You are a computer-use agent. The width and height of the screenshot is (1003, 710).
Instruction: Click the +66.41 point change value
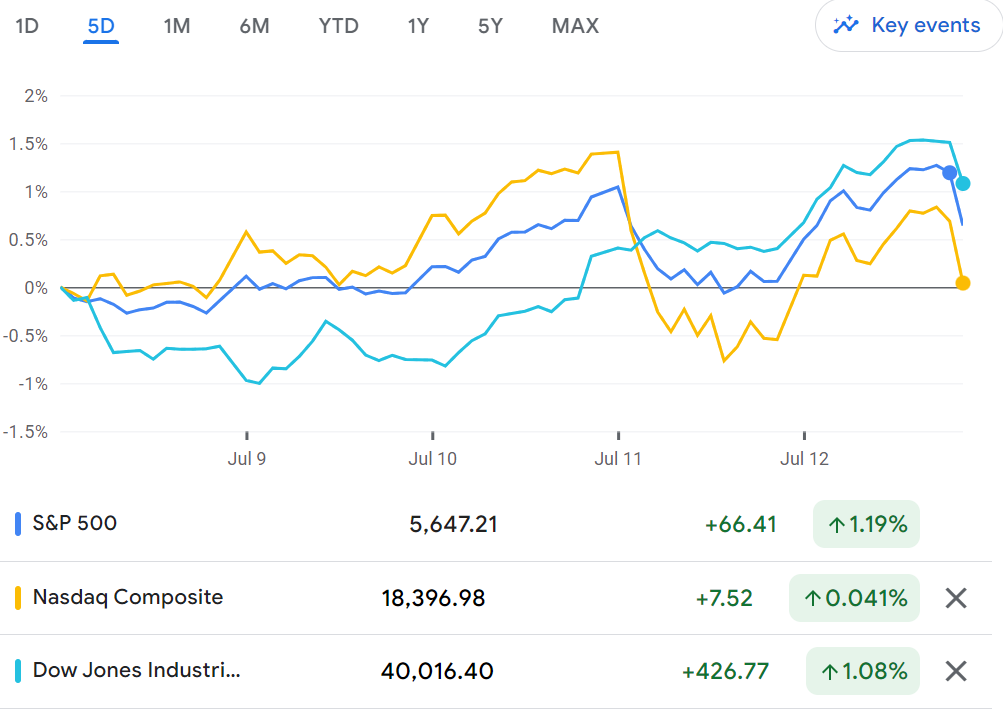pos(740,525)
